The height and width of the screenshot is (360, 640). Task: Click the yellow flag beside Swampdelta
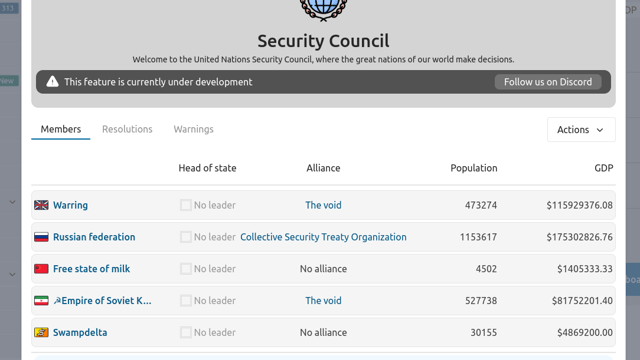[x=41, y=332]
